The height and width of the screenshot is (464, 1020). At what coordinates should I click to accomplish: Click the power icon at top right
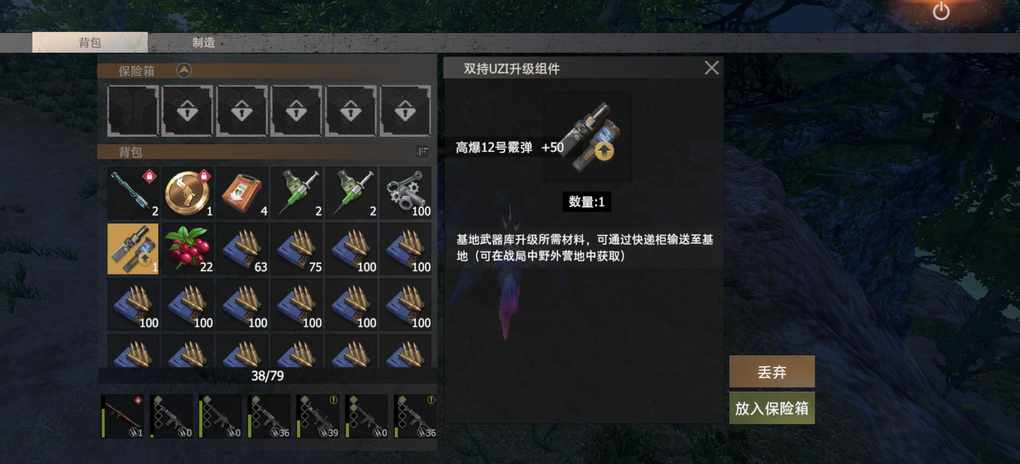point(941,11)
